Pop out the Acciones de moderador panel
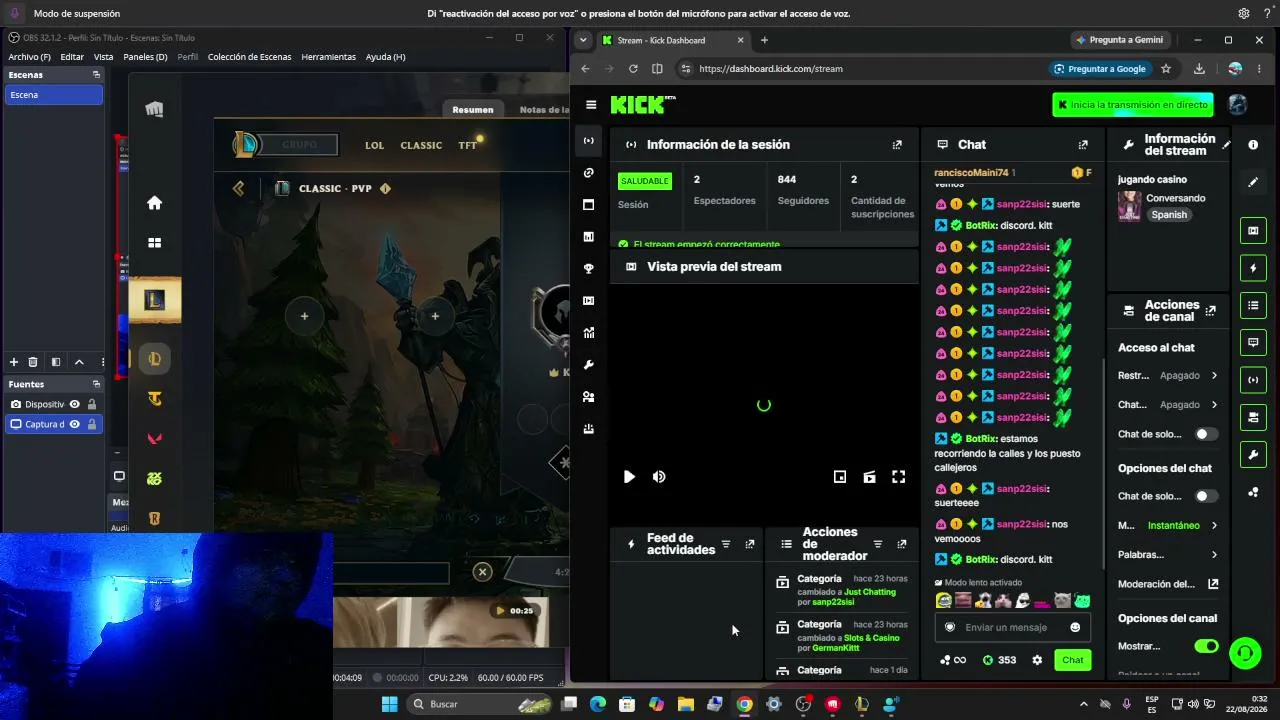Screen dimensions: 1280x720 click(x=901, y=544)
